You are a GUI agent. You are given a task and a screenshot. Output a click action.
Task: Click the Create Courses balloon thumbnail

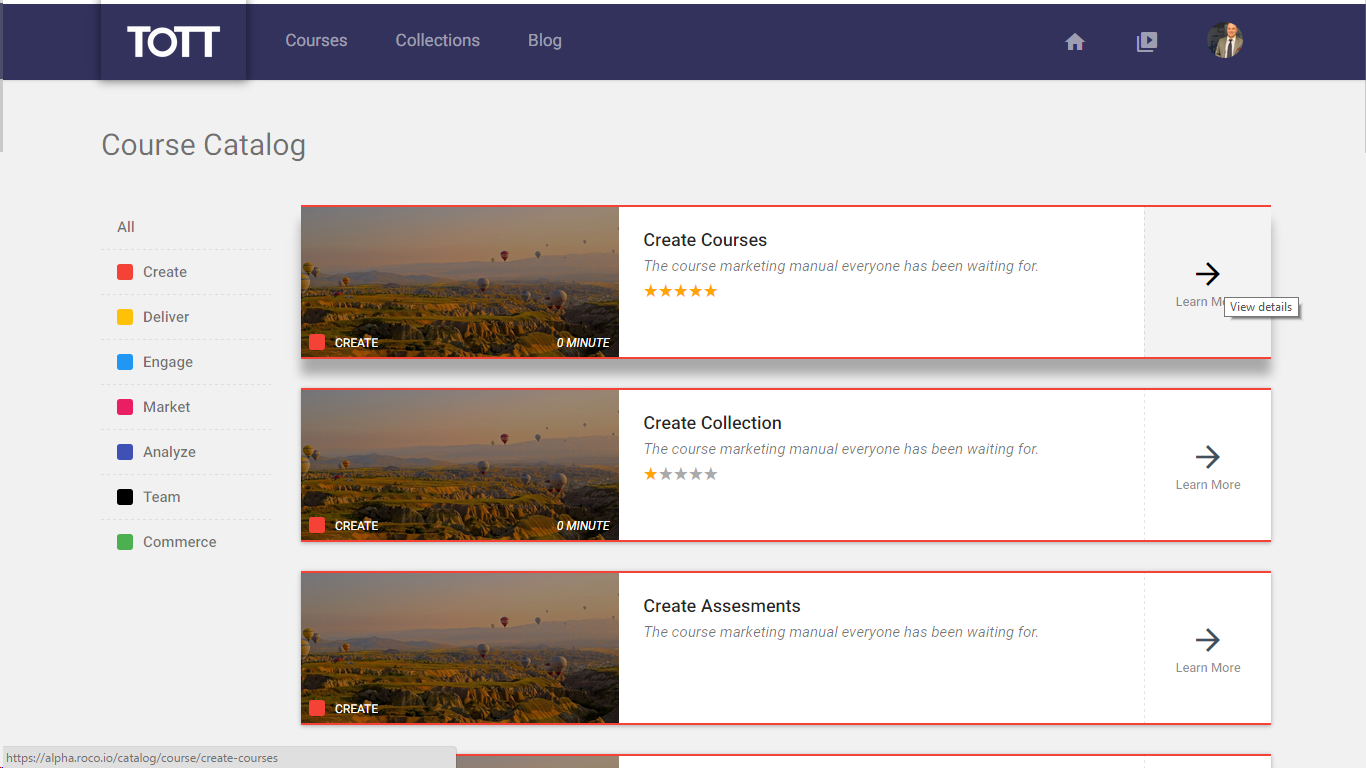pos(460,282)
